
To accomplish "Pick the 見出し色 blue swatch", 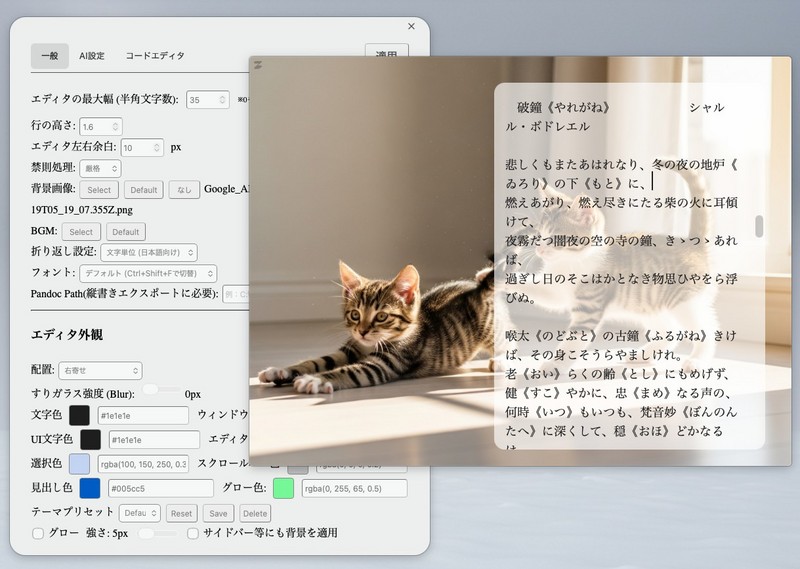I will pyautogui.click(x=90, y=488).
